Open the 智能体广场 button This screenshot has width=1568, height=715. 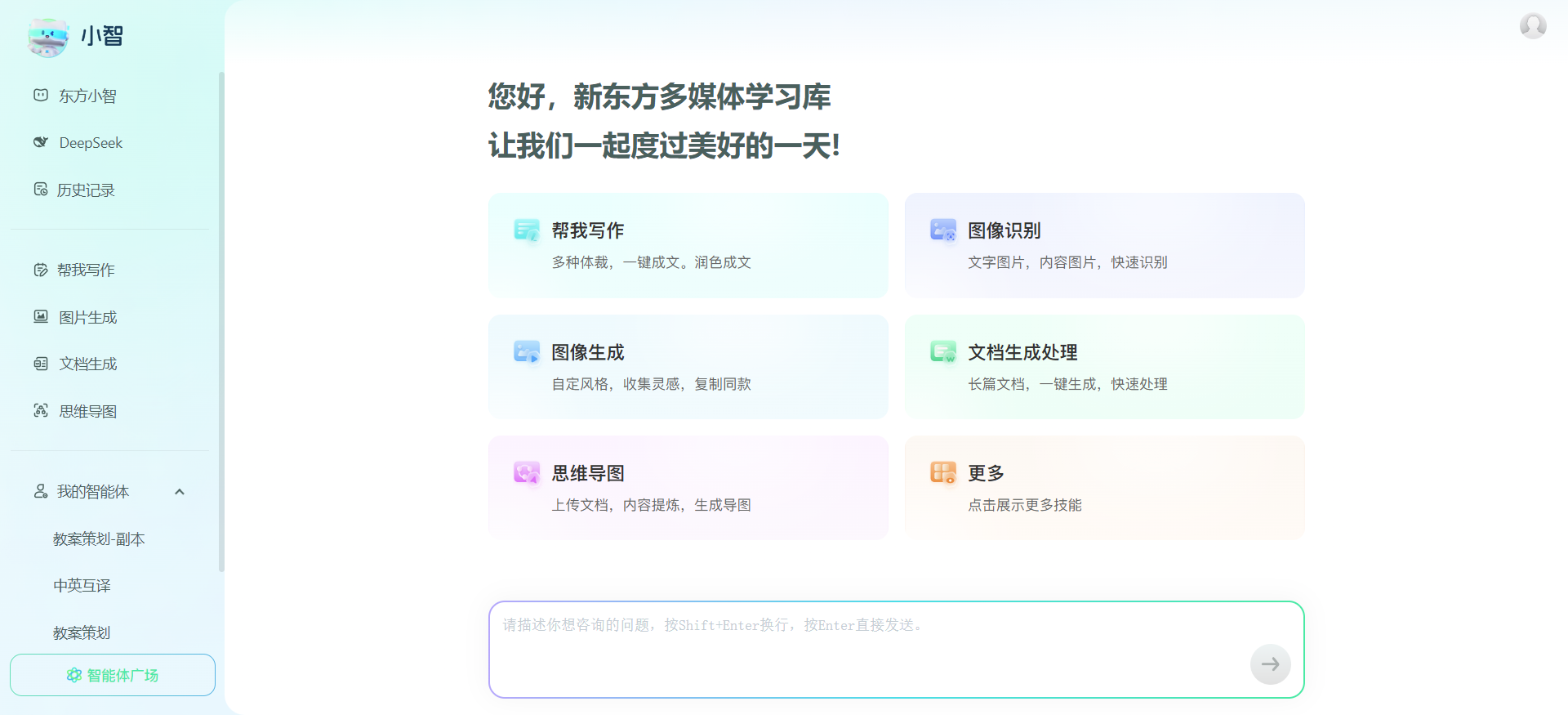113,675
